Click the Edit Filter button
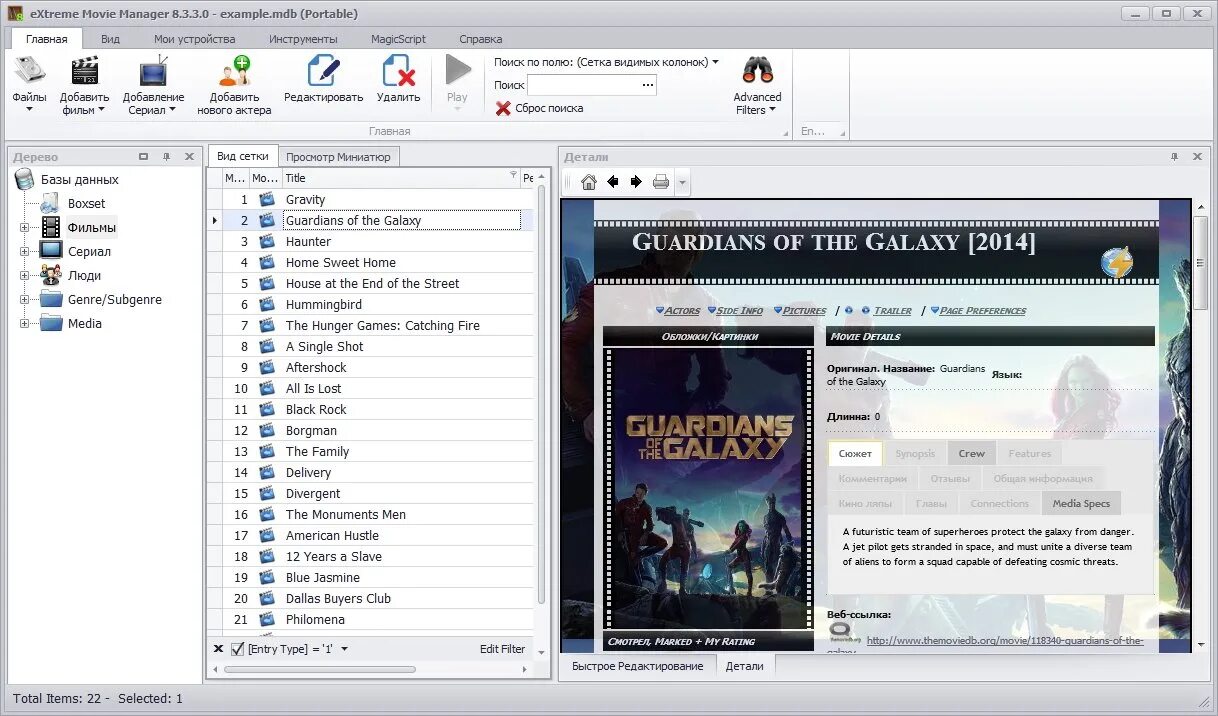 (x=502, y=649)
